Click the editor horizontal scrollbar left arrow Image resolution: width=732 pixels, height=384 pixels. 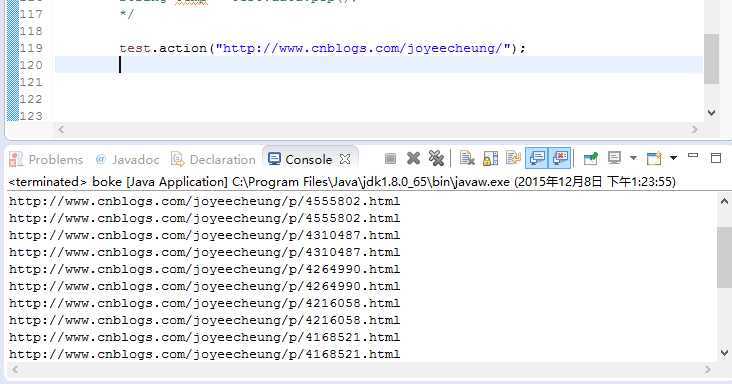61,130
